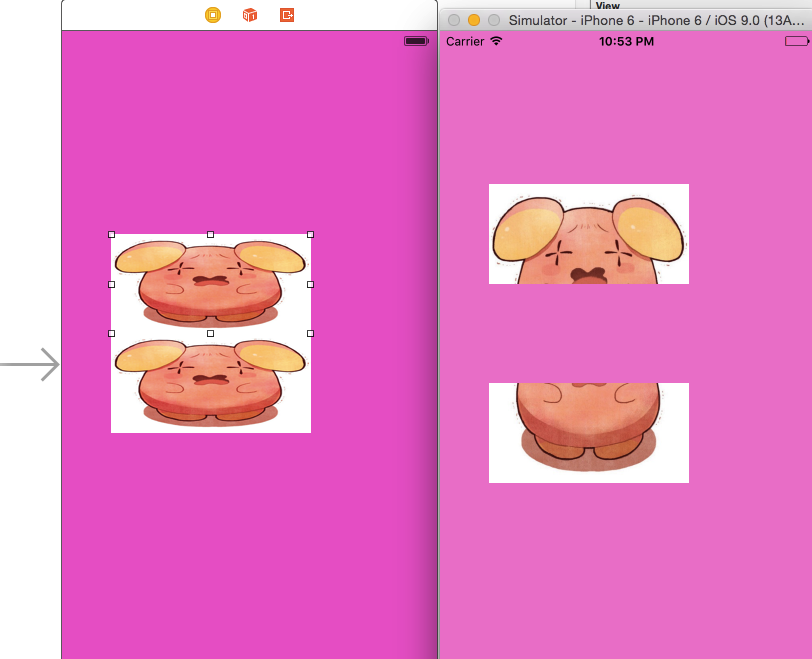Image resolution: width=812 pixels, height=659 pixels.
Task: Click the Simulator battery indicator
Action: point(797,41)
